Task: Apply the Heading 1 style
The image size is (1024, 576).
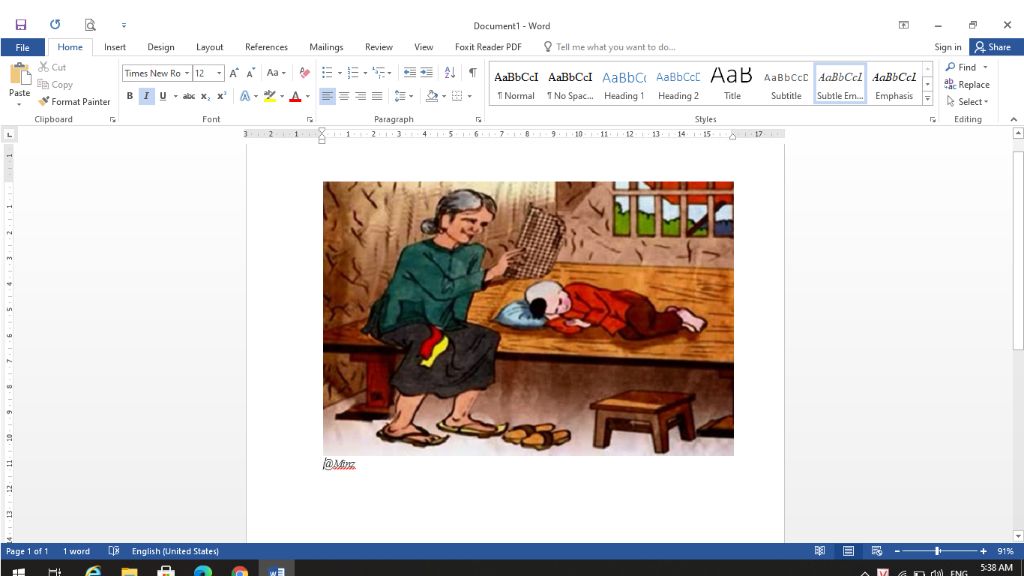Action: click(624, 84)
